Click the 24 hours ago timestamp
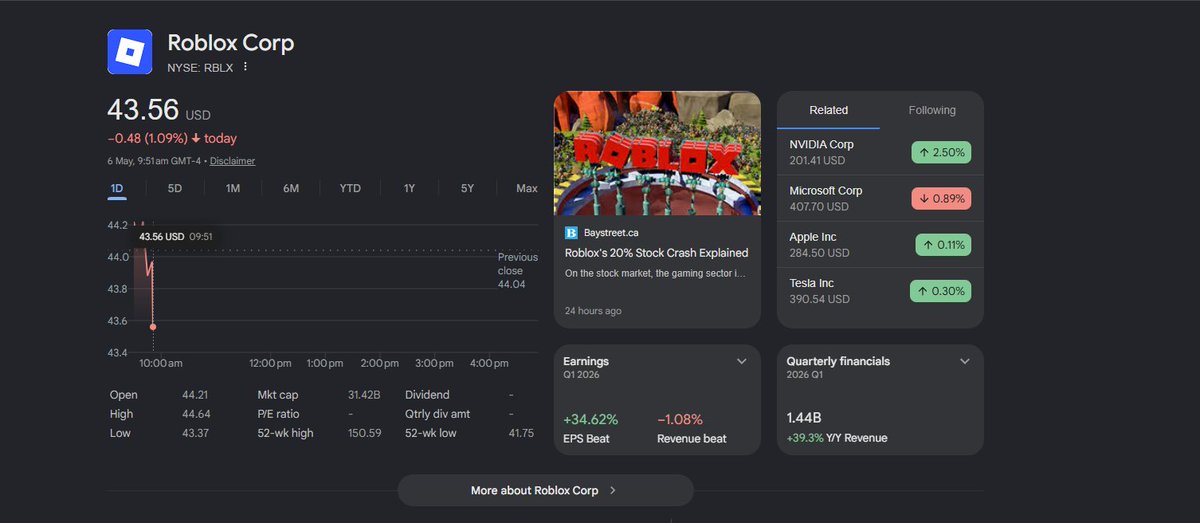The width and height of the screenshot is (1200, 523). (x=593, y=311)
